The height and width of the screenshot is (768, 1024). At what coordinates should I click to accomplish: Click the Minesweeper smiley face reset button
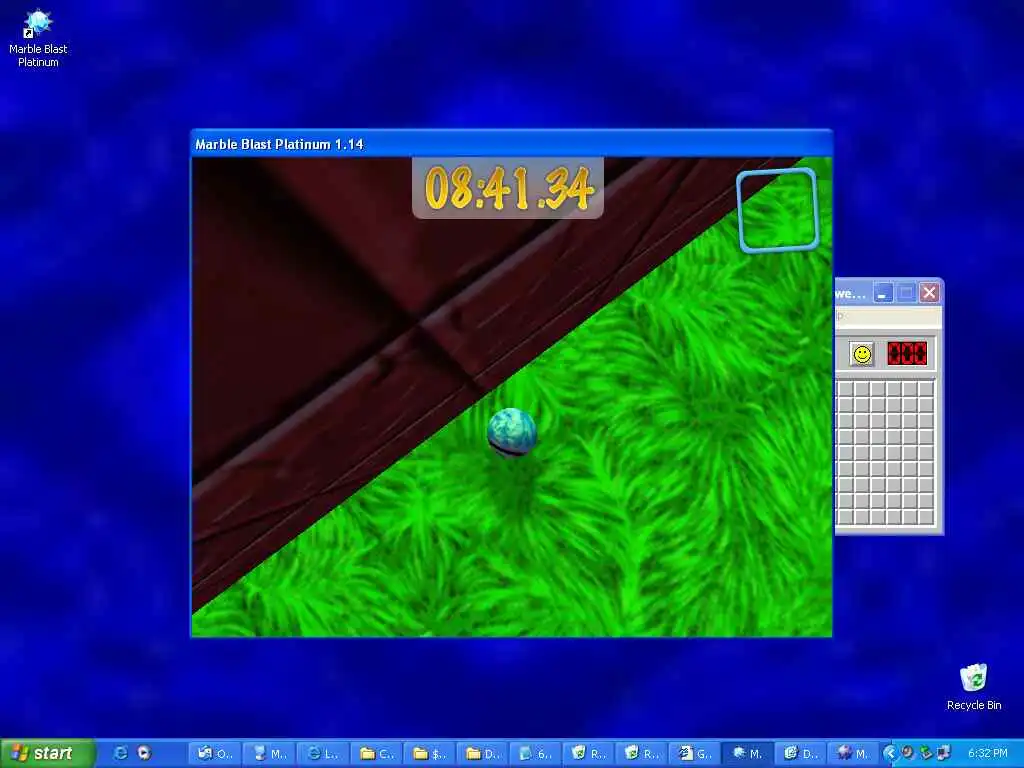(x=862, y=354)
